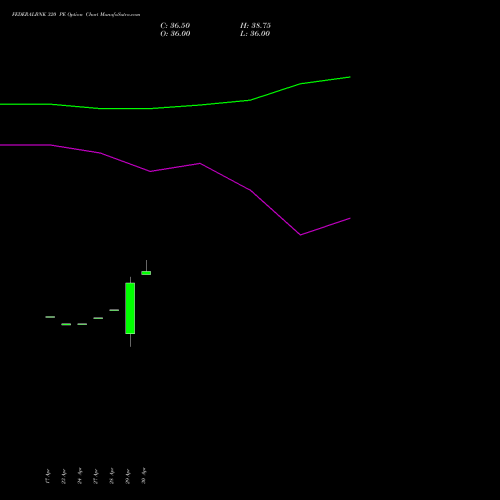
Task: Click the right end of purple line
Action: [349, 218]
